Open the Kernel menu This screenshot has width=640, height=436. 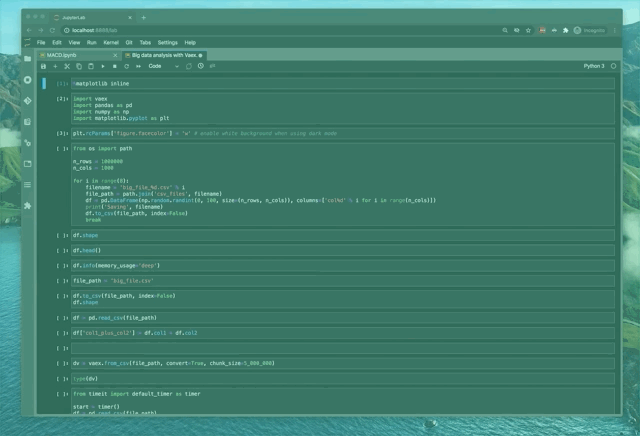(111, 43)
